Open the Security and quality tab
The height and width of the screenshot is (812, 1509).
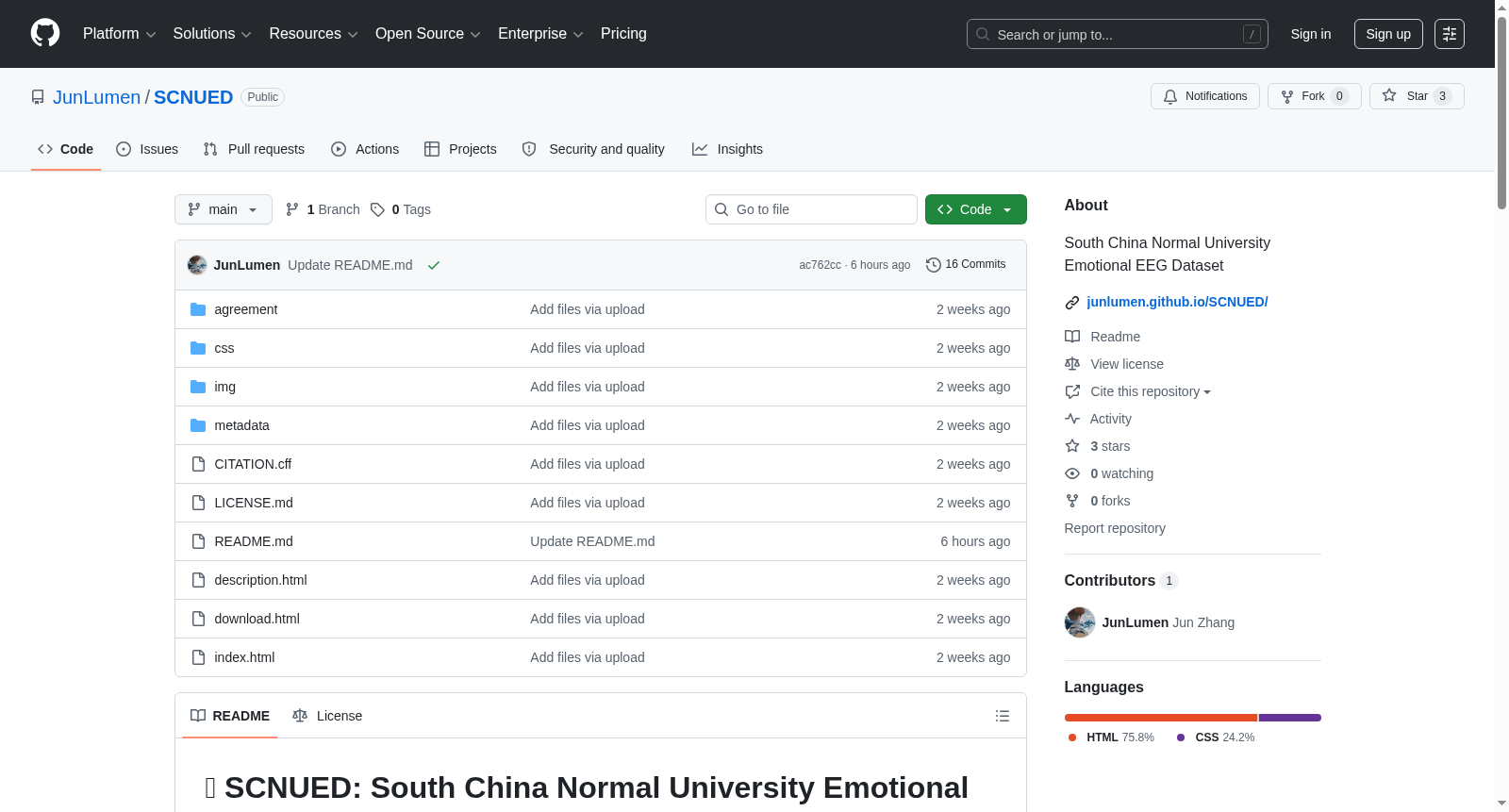tap(593, 149)
